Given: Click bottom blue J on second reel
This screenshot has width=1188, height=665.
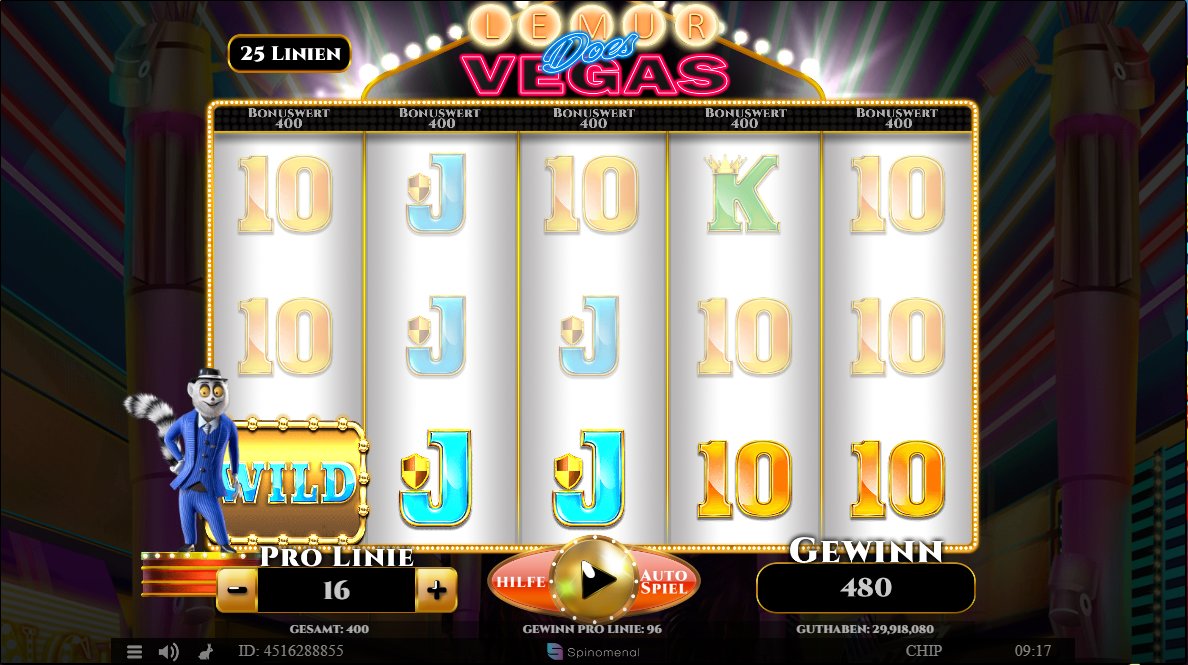Looking at the screenshot, I should click(436, 478).
